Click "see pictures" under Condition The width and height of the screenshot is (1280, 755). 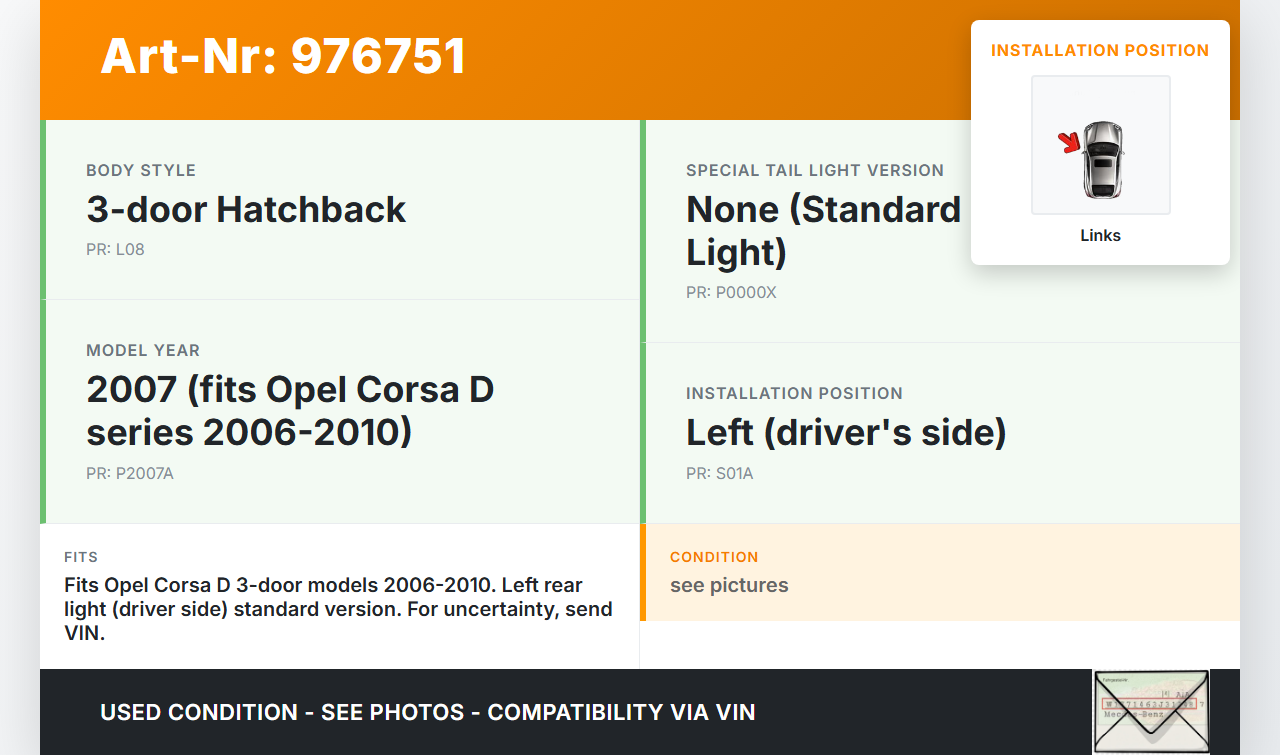tap(729, 585)
